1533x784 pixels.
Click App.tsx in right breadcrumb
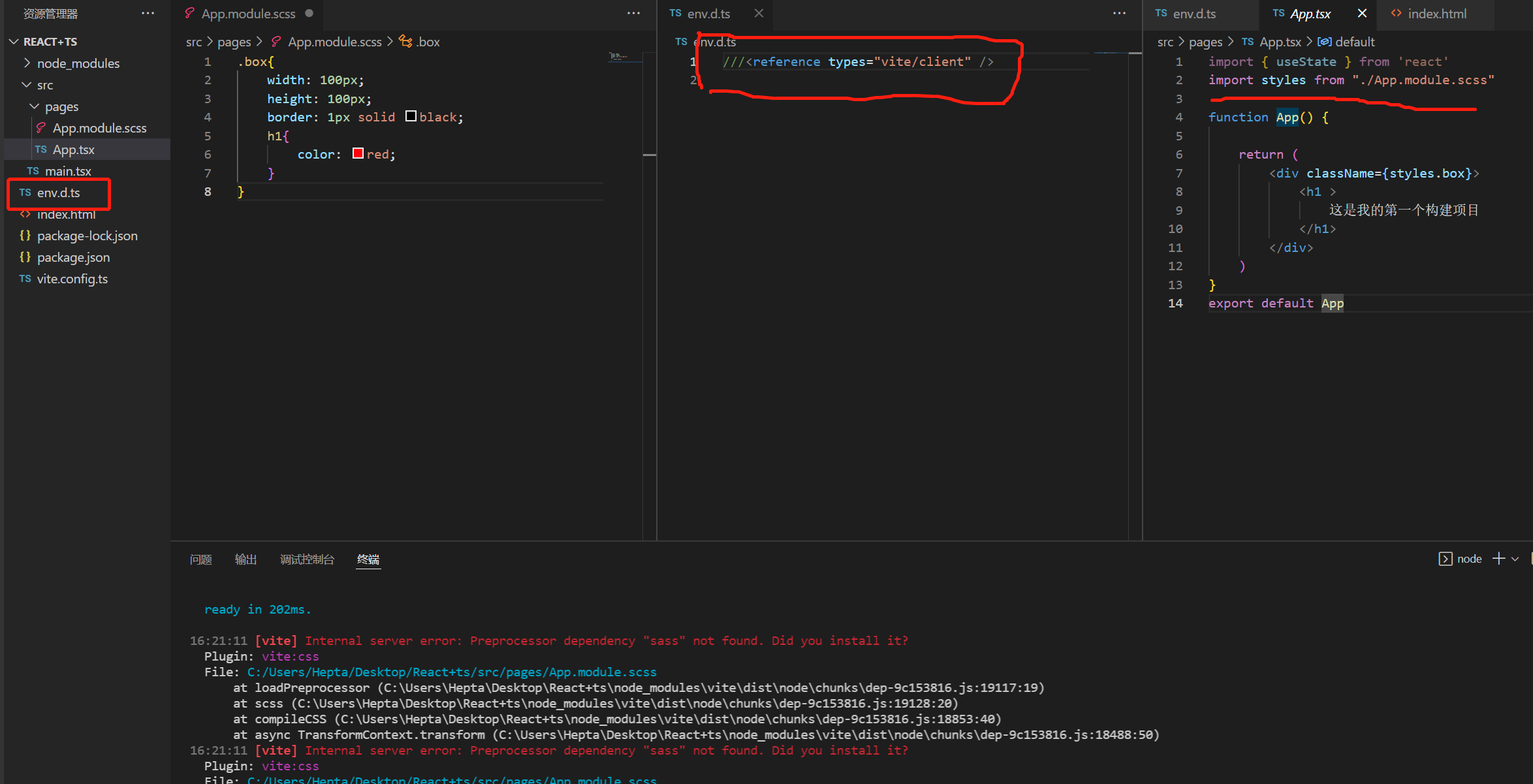1280,41
